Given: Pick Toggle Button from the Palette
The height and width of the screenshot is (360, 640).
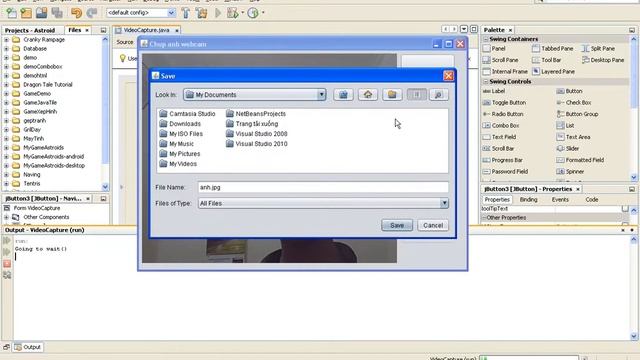Looking at the screenshot, I should [x=504, y=102].
